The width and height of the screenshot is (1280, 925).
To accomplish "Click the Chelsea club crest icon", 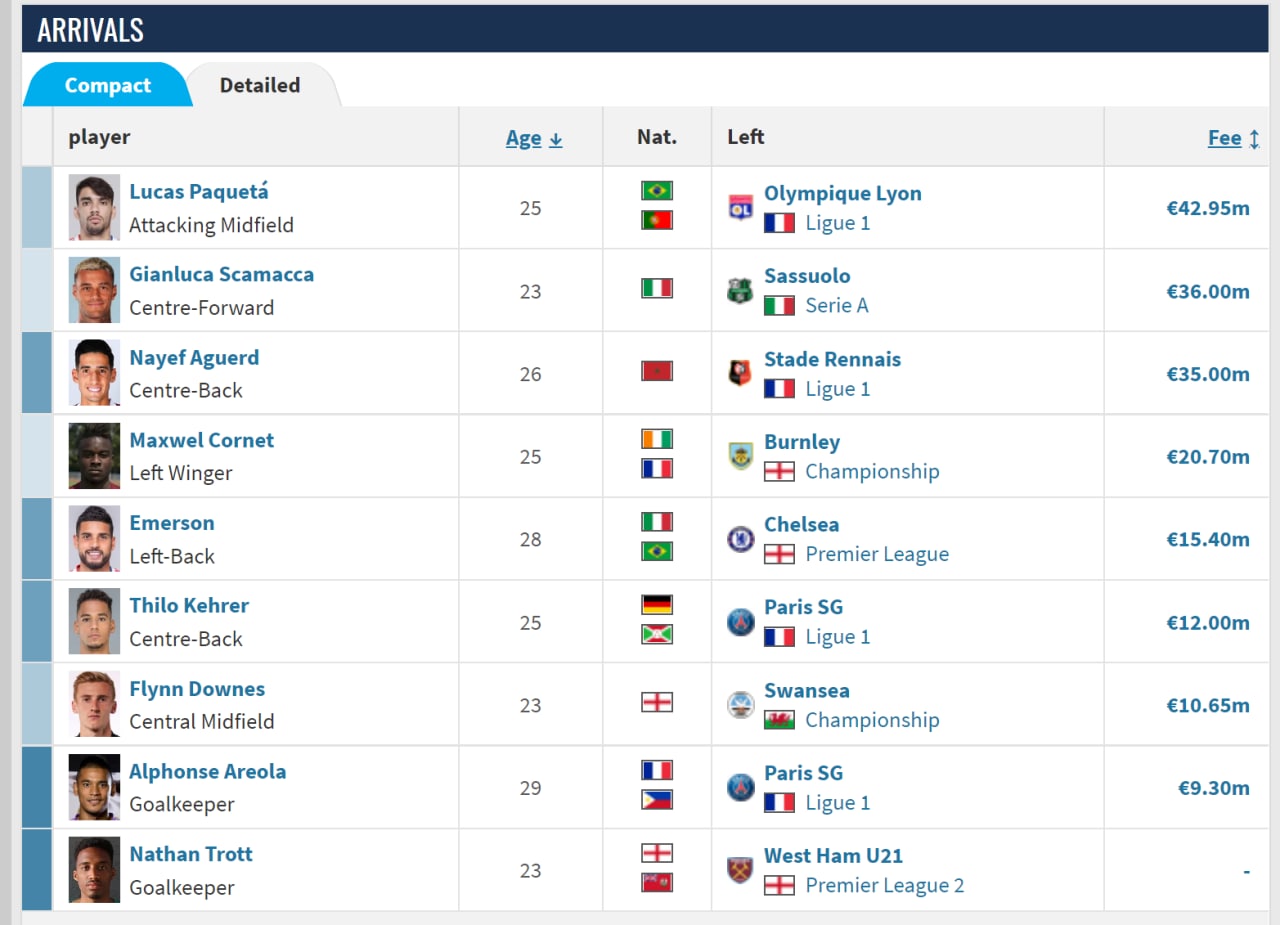I will [x=740, y=539].
